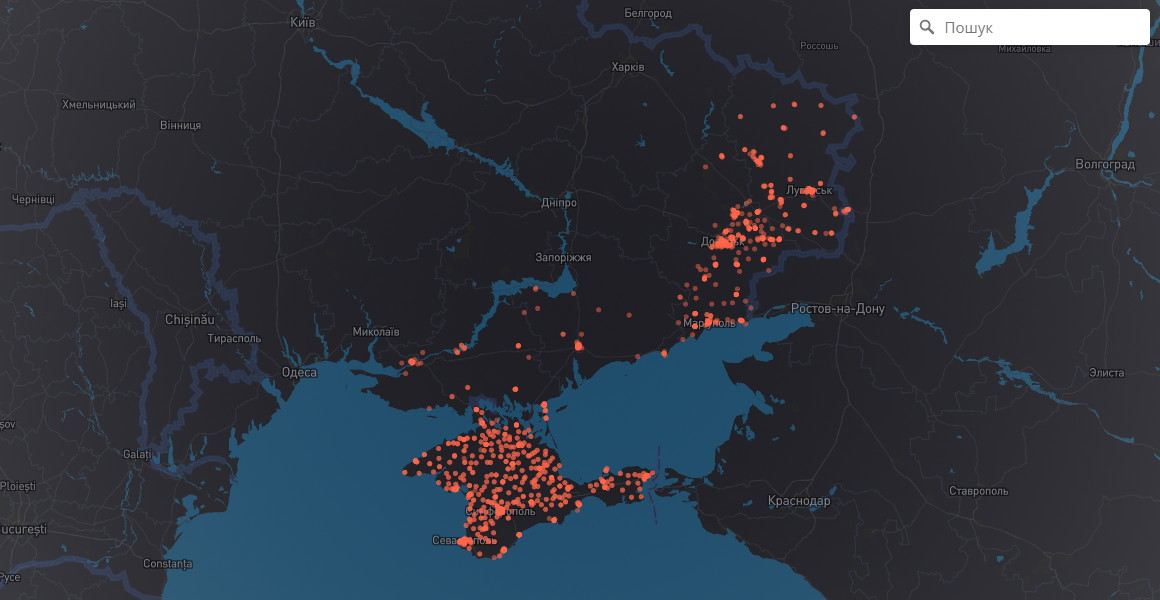
Task: Click the Одеса city label
Action: coord(299,372)
